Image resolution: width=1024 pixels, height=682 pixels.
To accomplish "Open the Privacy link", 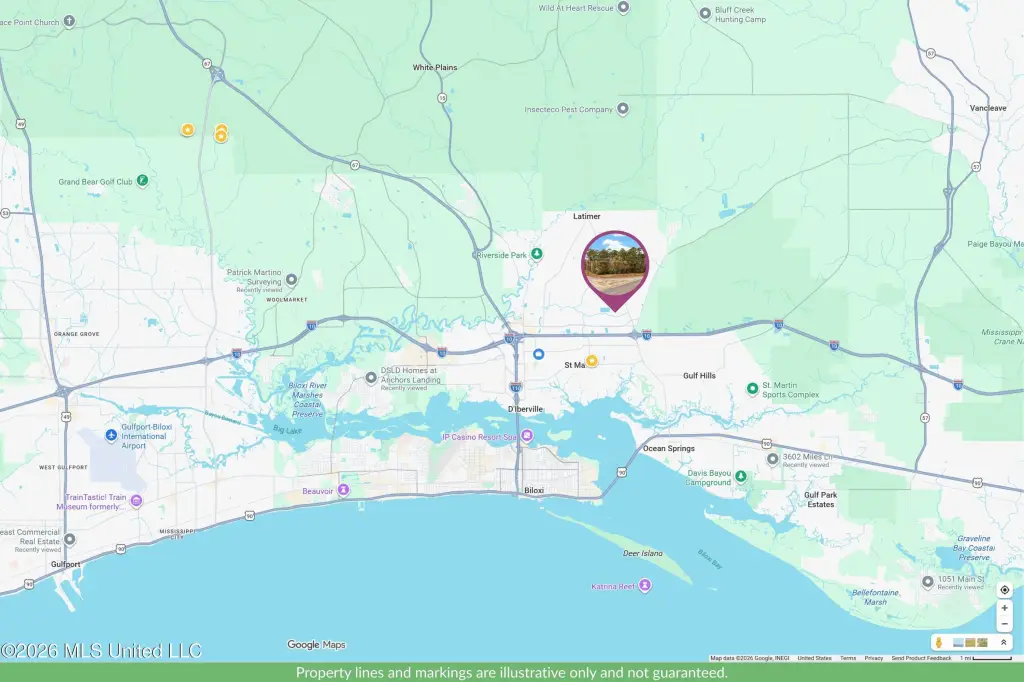I will tap(874, 658).
